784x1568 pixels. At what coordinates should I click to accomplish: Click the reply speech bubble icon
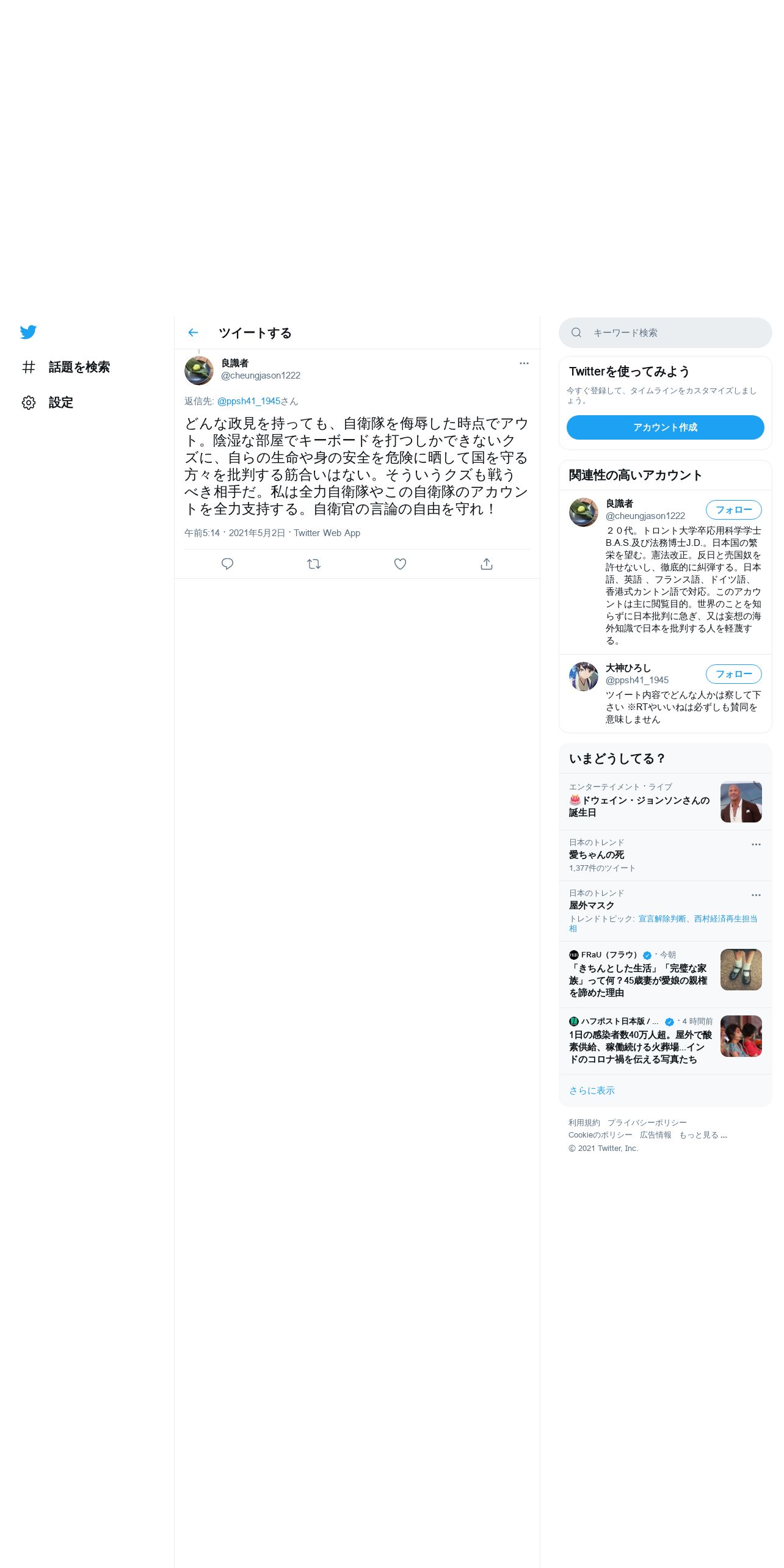[x=227, y=564]
